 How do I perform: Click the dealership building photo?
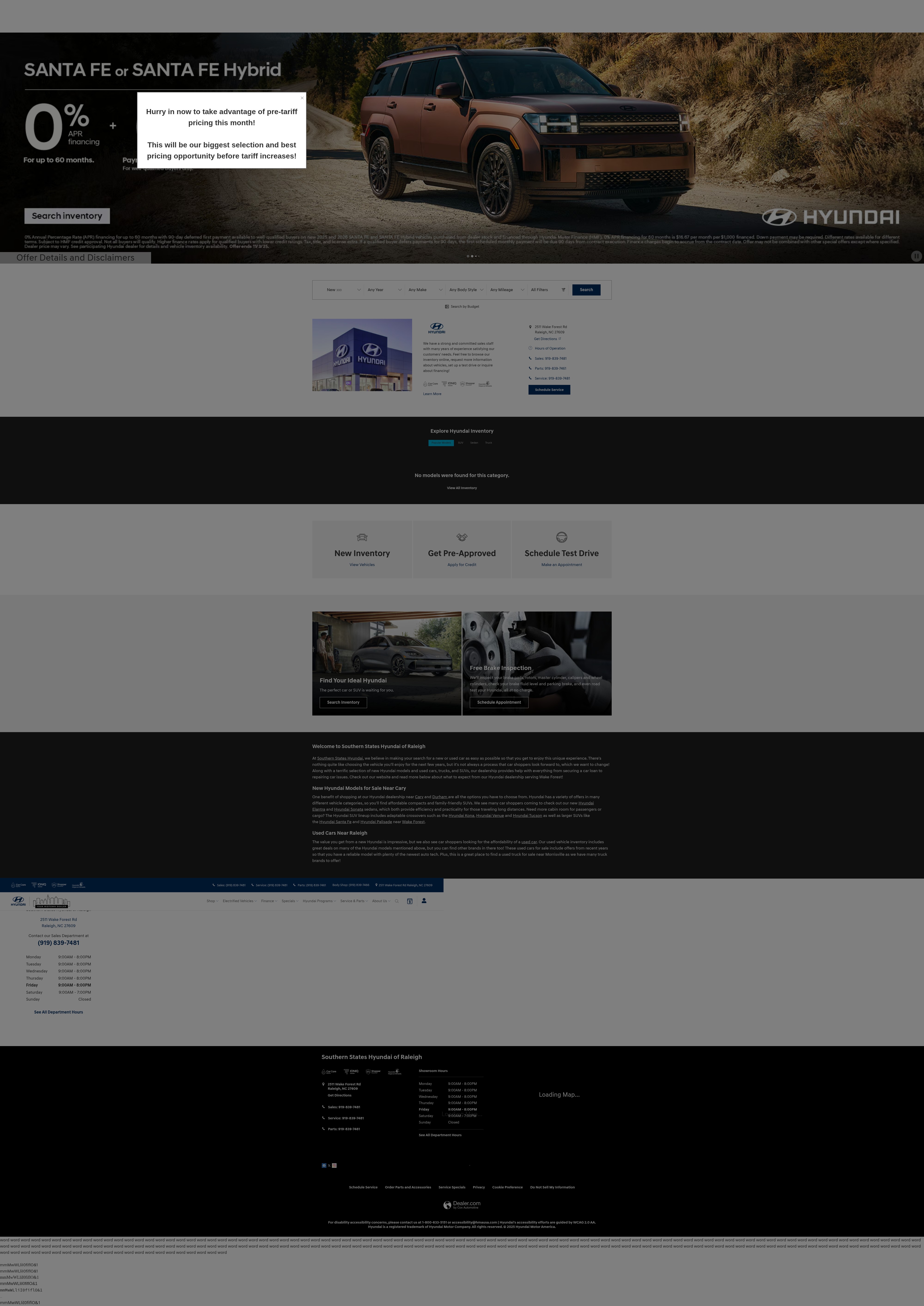pos(362,355)
